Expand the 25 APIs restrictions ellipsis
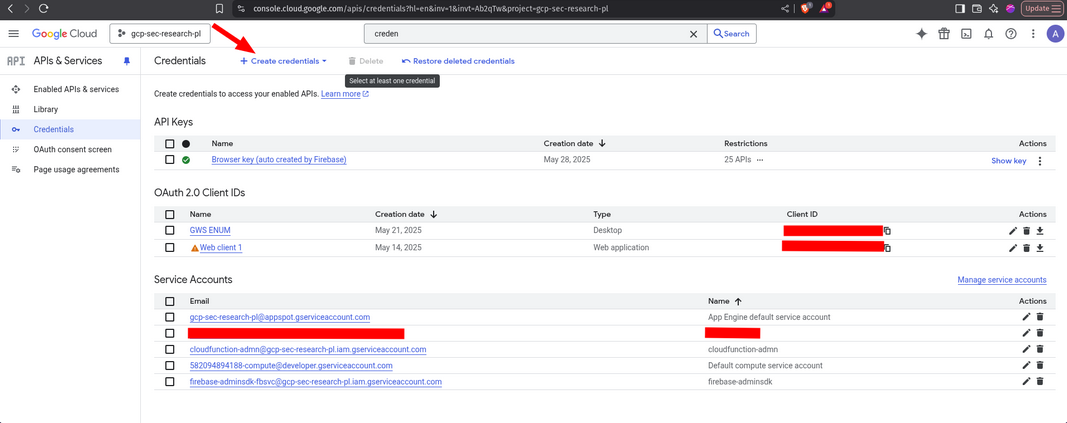 760,160
